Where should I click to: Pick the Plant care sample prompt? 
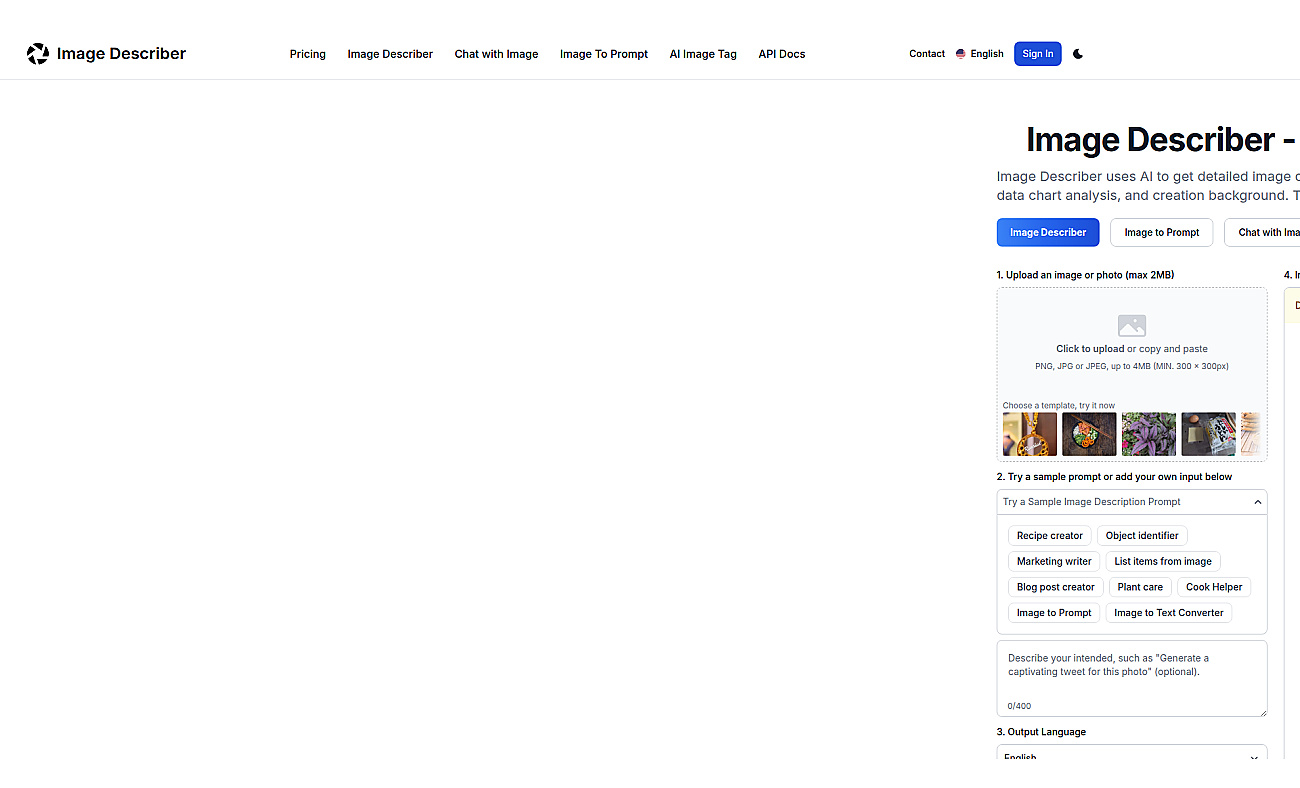1140,588
